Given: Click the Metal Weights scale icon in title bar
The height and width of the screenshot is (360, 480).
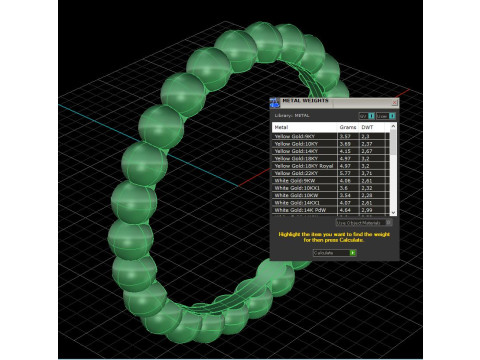Looking at the screenshot, I should [275, 103].
